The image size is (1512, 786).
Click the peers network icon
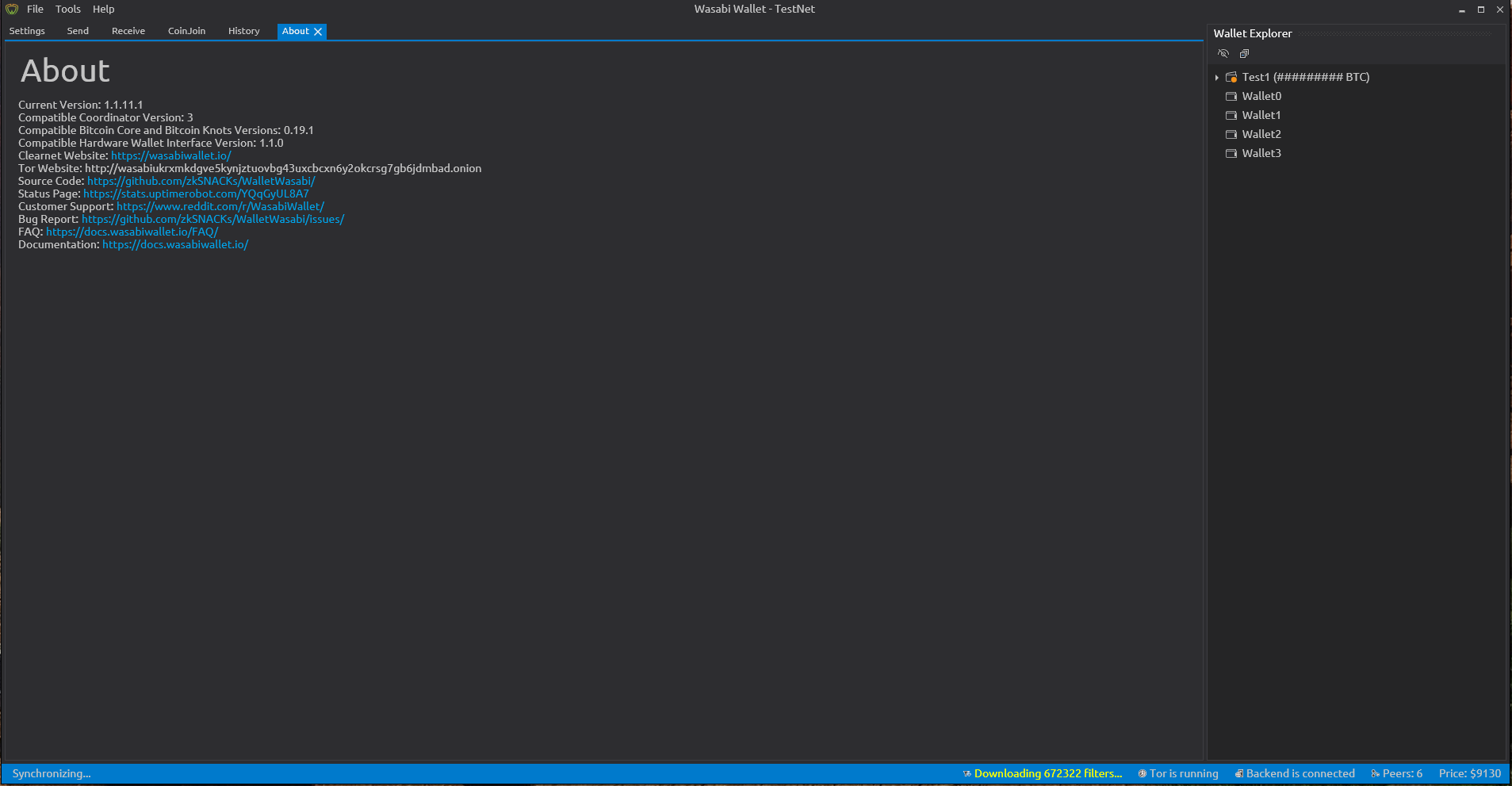1376,774
